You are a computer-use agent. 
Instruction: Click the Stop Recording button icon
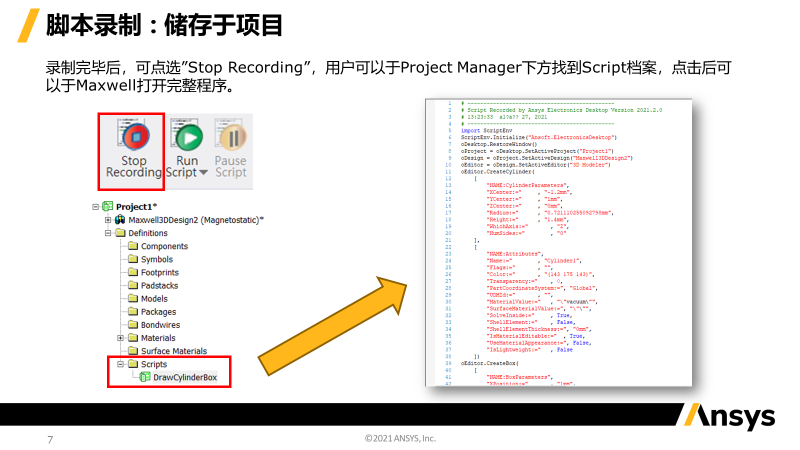tap(133, 136)
